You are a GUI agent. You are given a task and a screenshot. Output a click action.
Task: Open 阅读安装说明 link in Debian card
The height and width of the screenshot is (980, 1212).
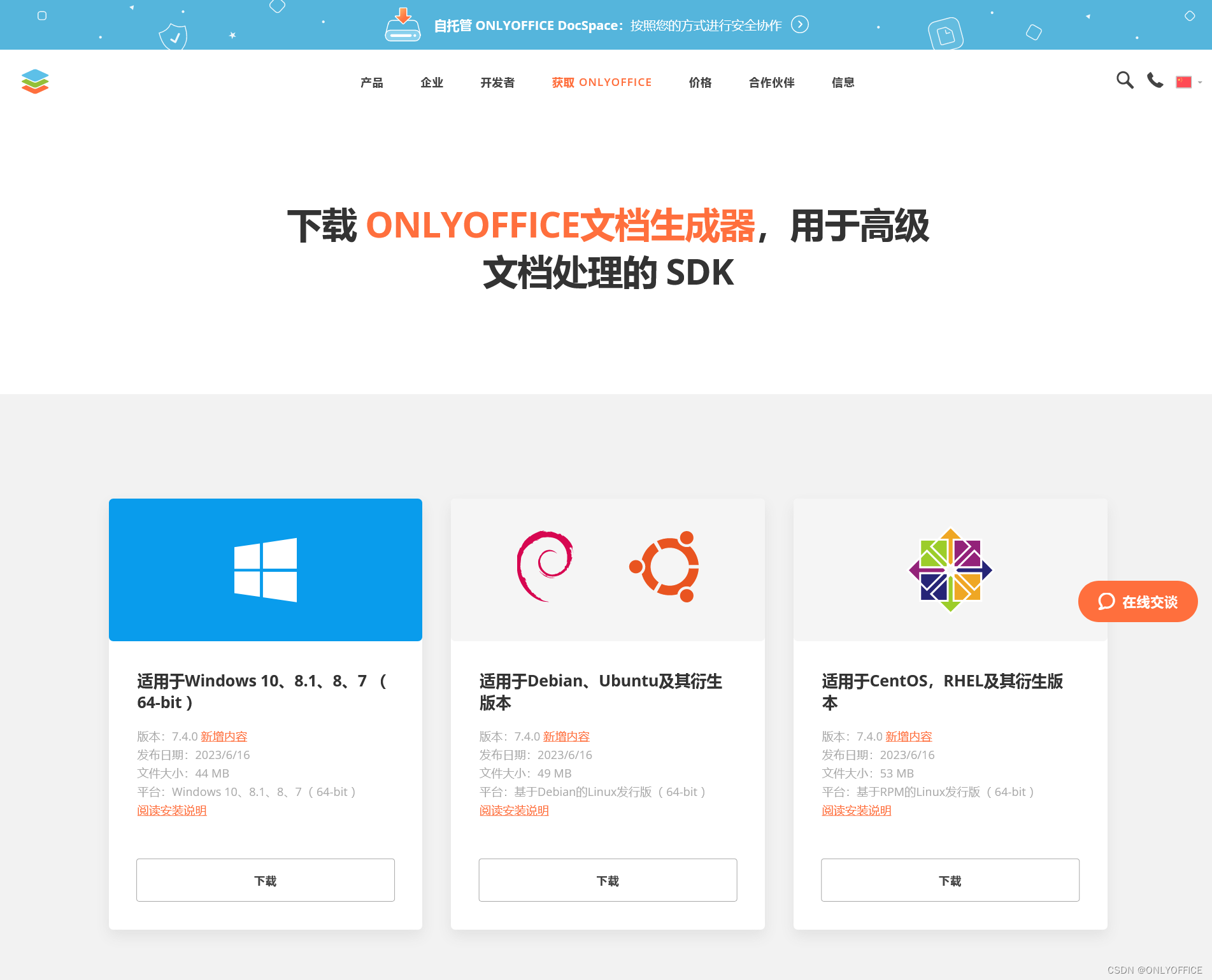coord(514,810)
